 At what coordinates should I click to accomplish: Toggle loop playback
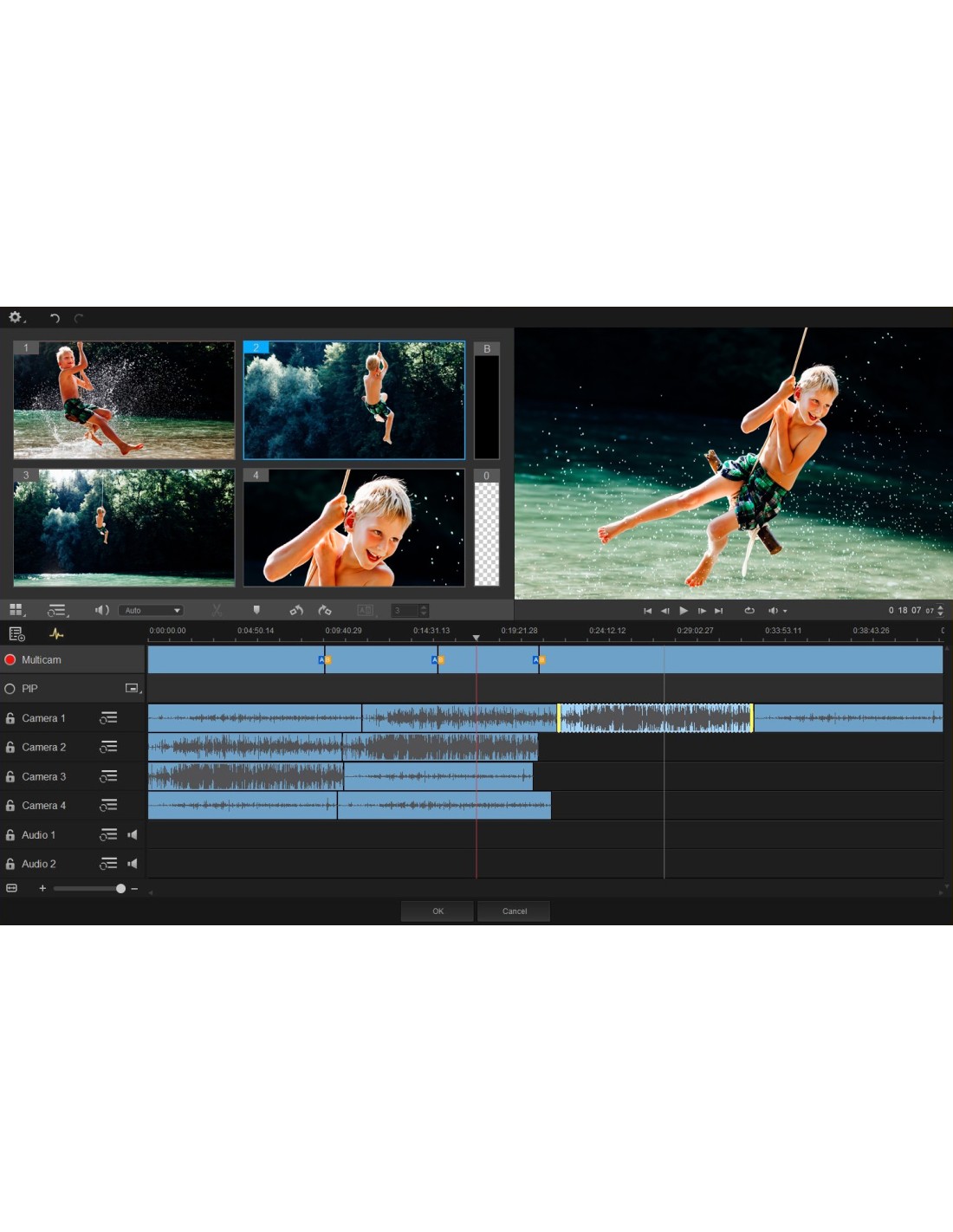click(749, 611)
